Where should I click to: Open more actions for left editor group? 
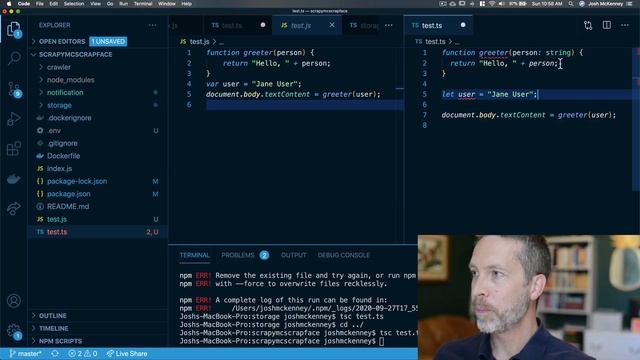[x=389, y=25]
